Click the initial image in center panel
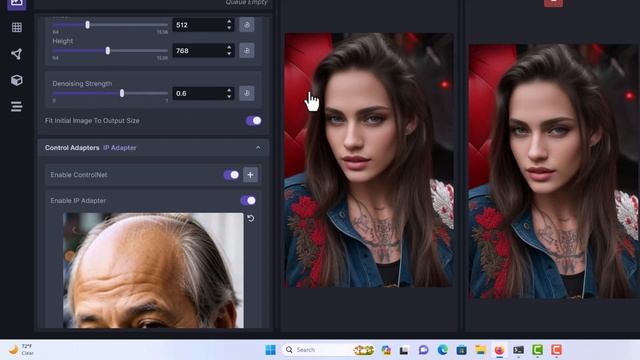 (x=369, y=160)
